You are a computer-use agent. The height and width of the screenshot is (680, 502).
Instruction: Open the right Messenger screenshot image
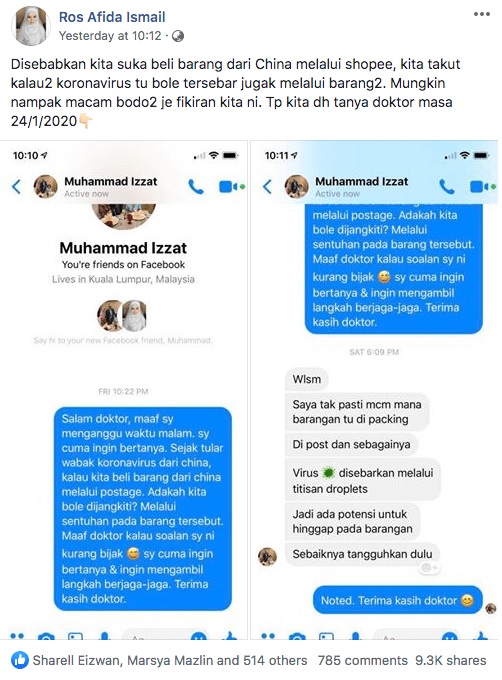375,390
